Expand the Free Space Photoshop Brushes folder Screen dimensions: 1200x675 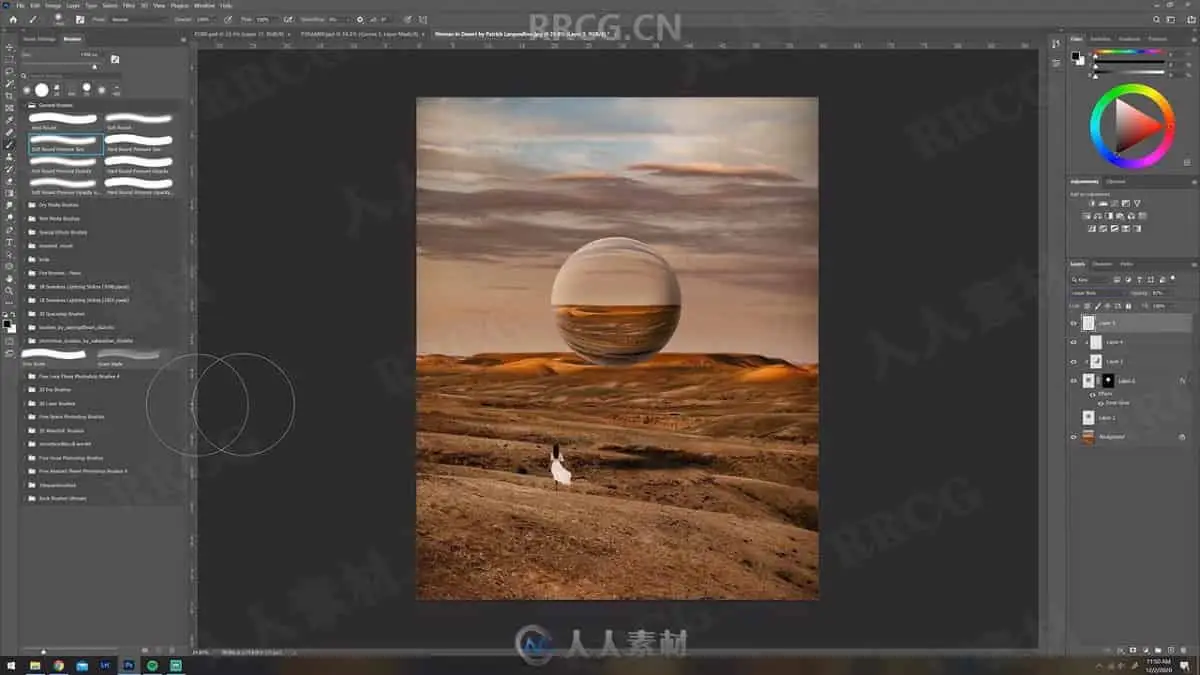click(25, 416)
